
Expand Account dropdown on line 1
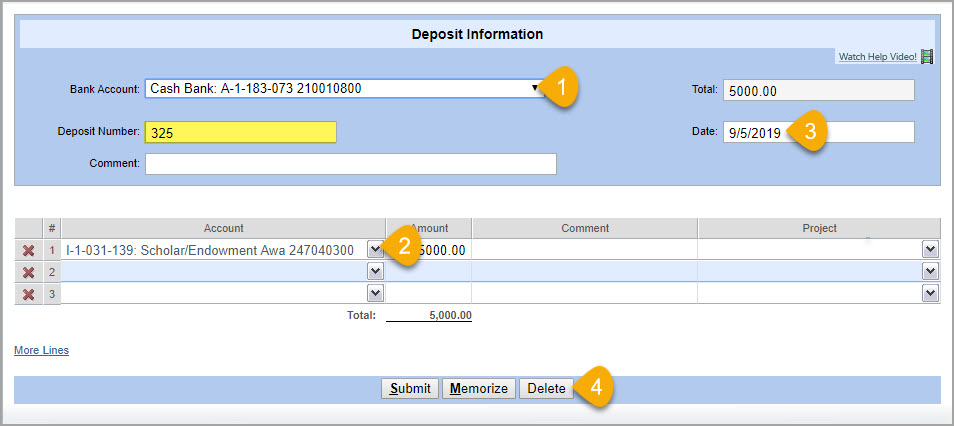tap(375, 250)
